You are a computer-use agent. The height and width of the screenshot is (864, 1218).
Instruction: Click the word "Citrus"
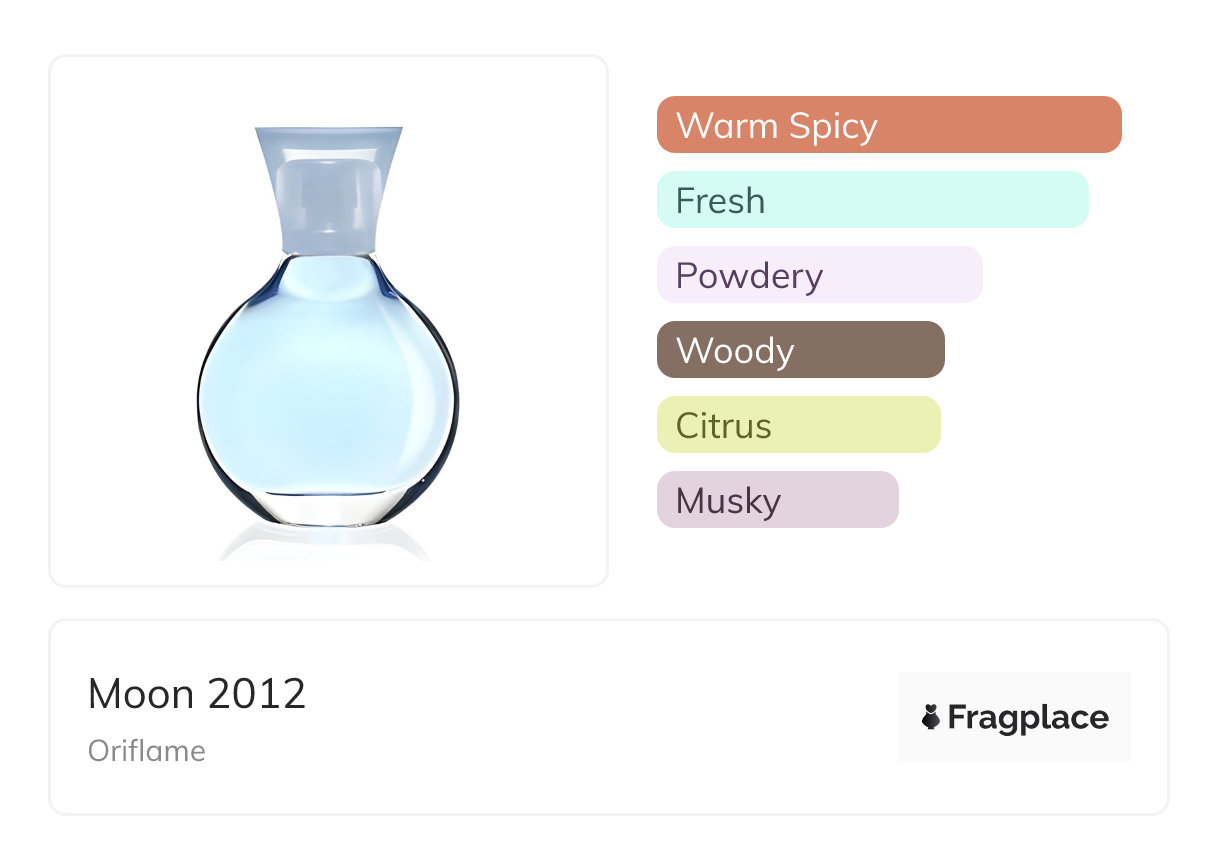(724, 426)
